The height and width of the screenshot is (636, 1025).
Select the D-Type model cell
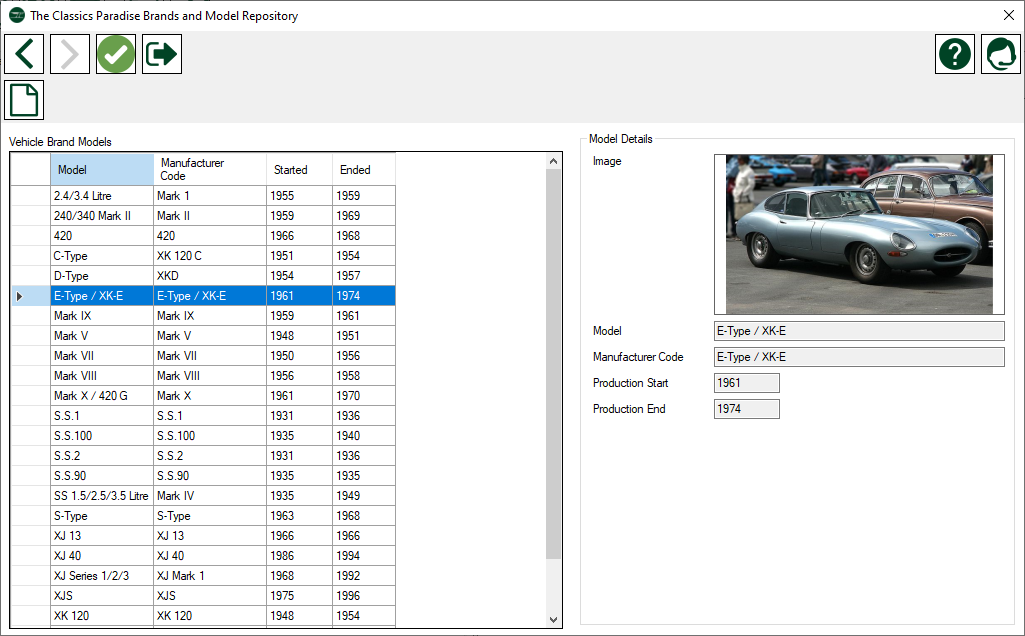tap(102, 276)
